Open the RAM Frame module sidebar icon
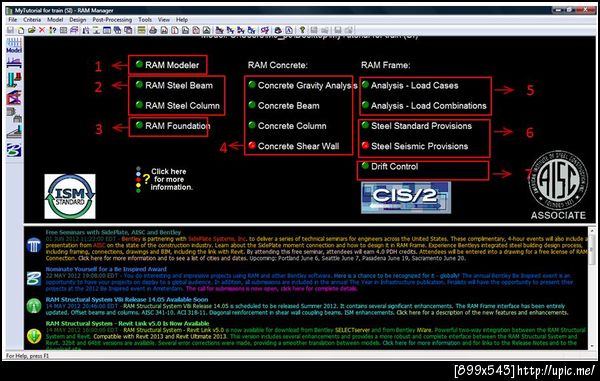Viewport: 600px width, 381px height. tap(14, 98)
